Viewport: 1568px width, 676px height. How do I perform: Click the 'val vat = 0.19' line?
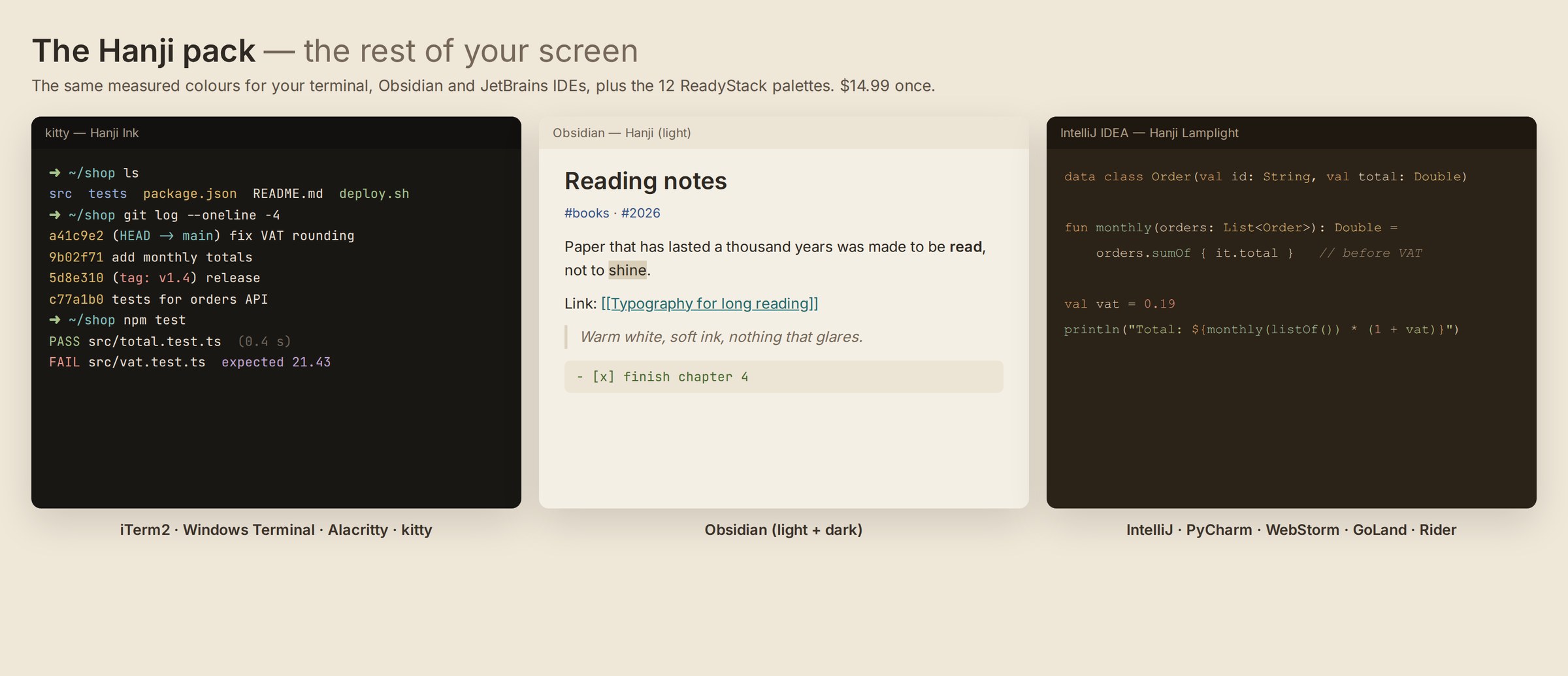point(1120,304)
